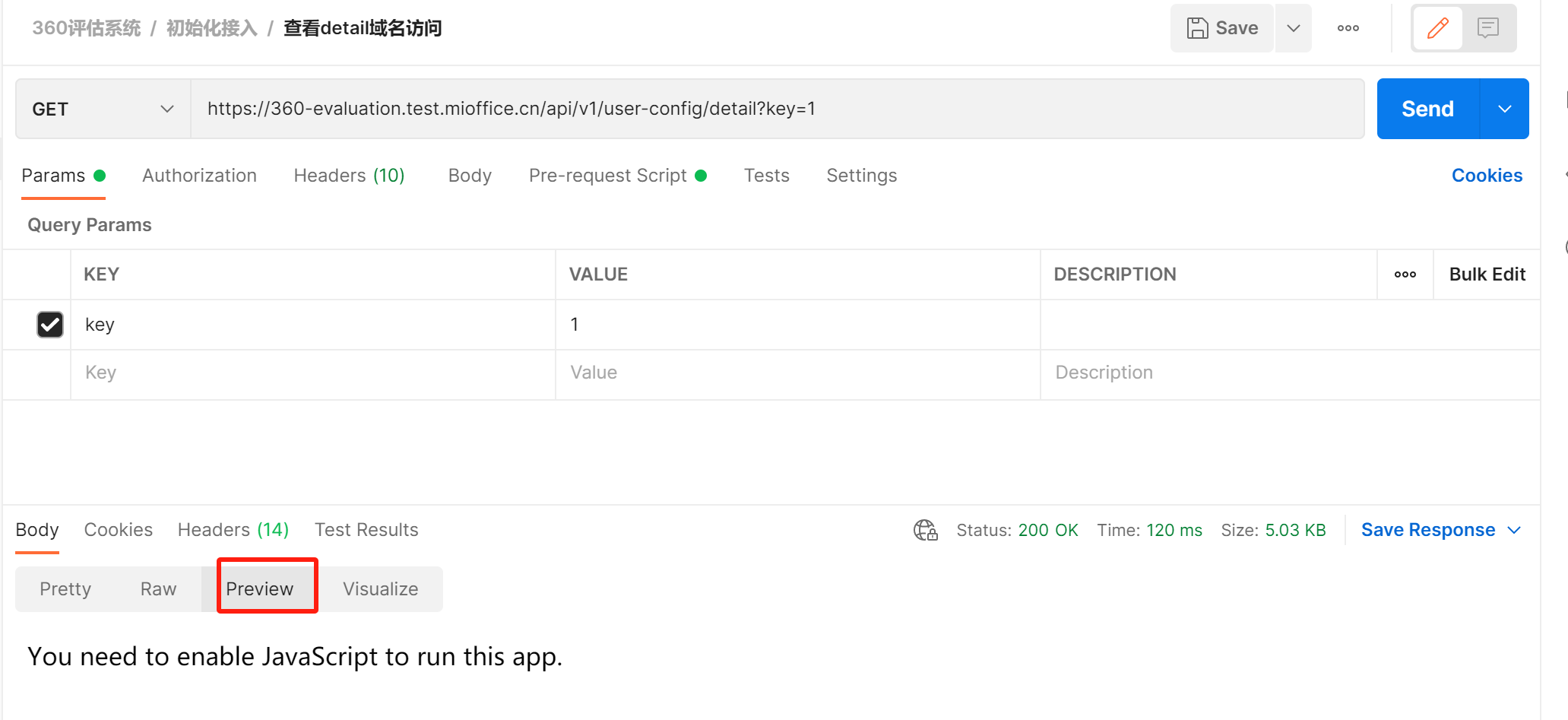Switch response view to Pretty
The image size is (1568, 720).
point(65,589)
